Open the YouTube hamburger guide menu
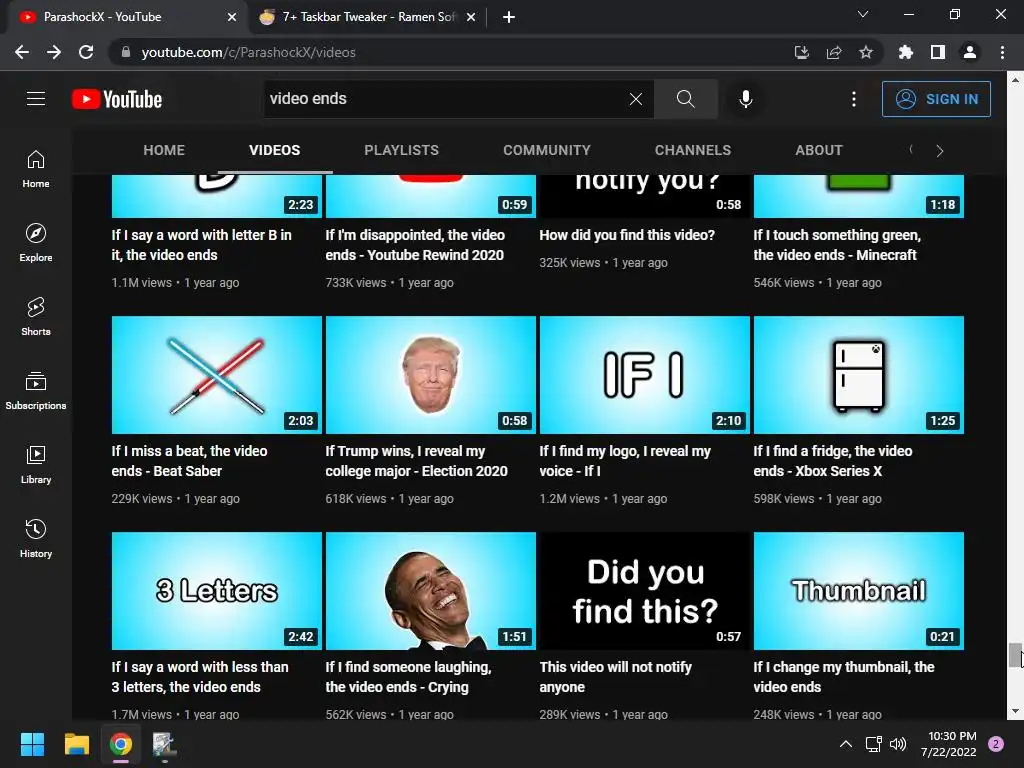Screen dimensions: 1024x768 click(x=36, y=99)
